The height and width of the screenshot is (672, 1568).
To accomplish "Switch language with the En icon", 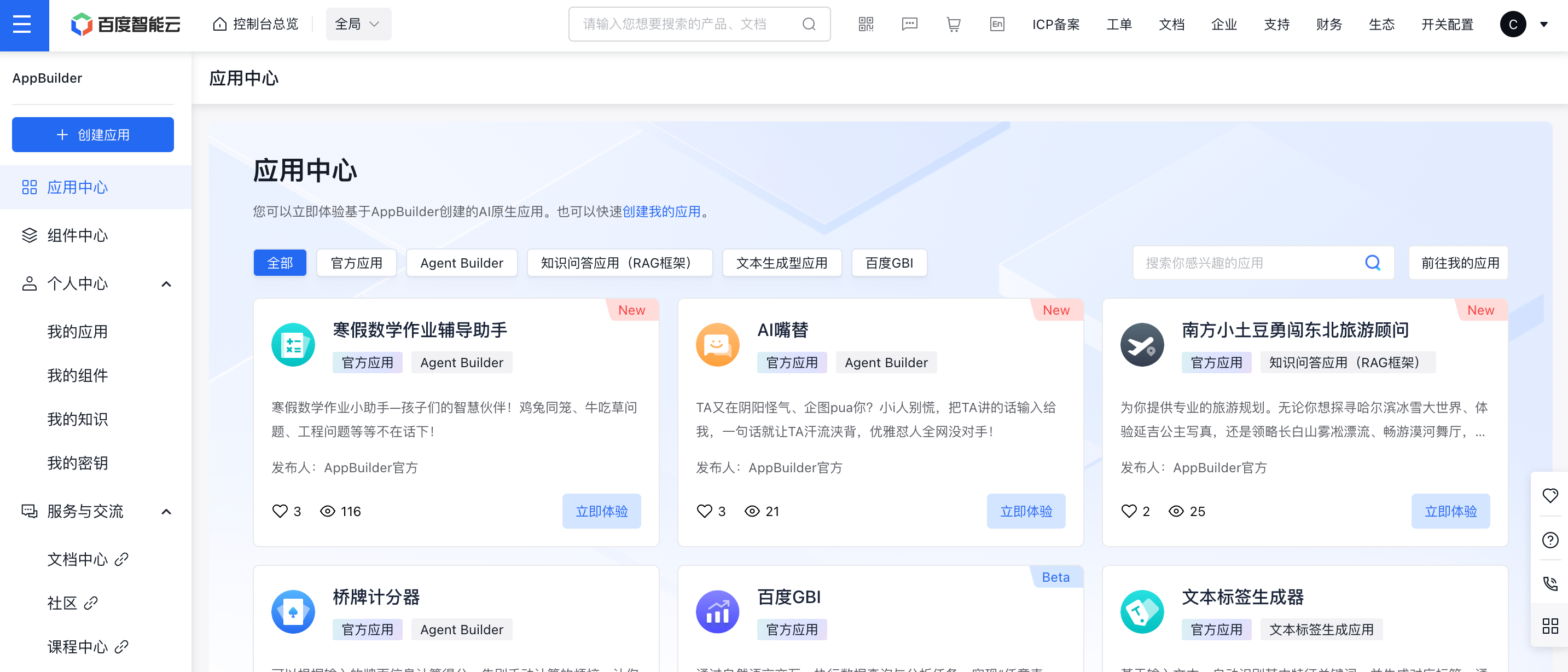I will 997,24.
